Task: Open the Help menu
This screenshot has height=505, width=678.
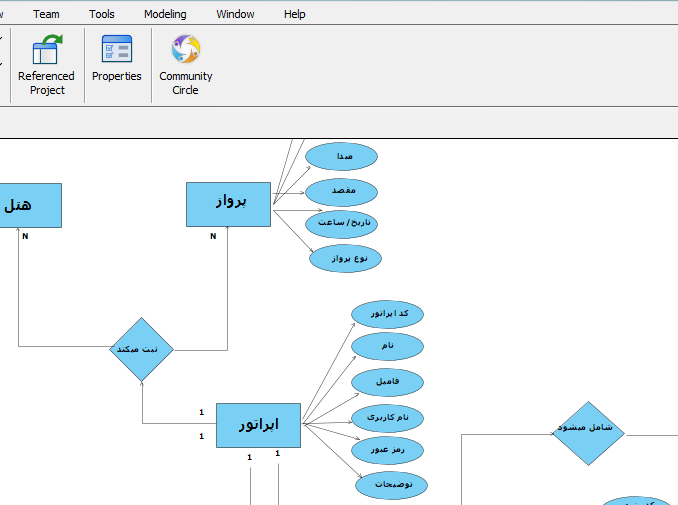Action: [x=294, y=14]
